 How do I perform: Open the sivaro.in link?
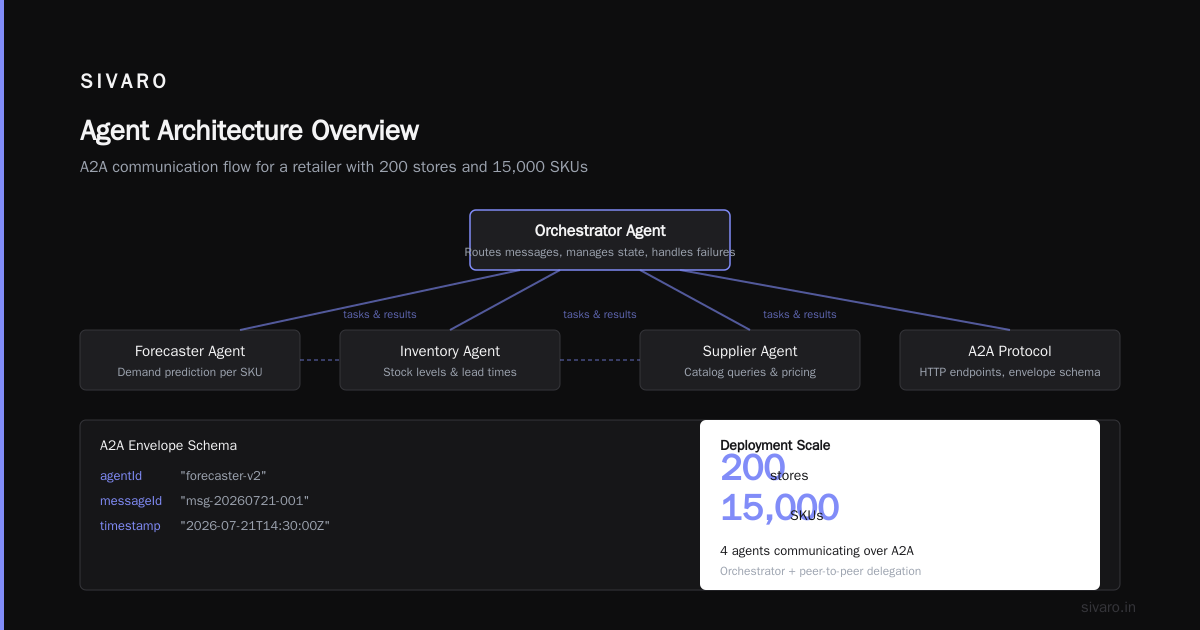[1109, 607]
